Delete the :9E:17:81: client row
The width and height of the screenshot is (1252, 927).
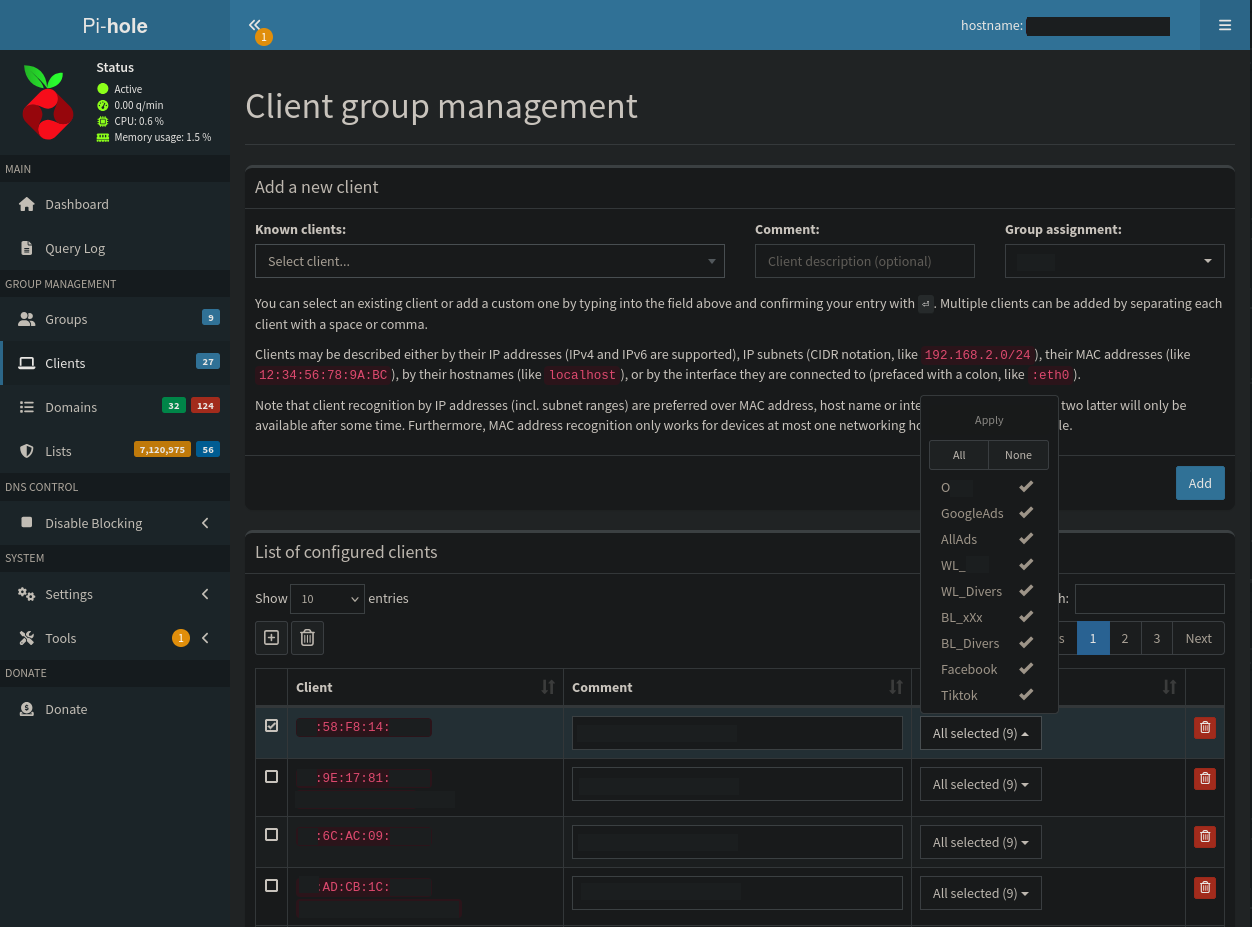1205,778
